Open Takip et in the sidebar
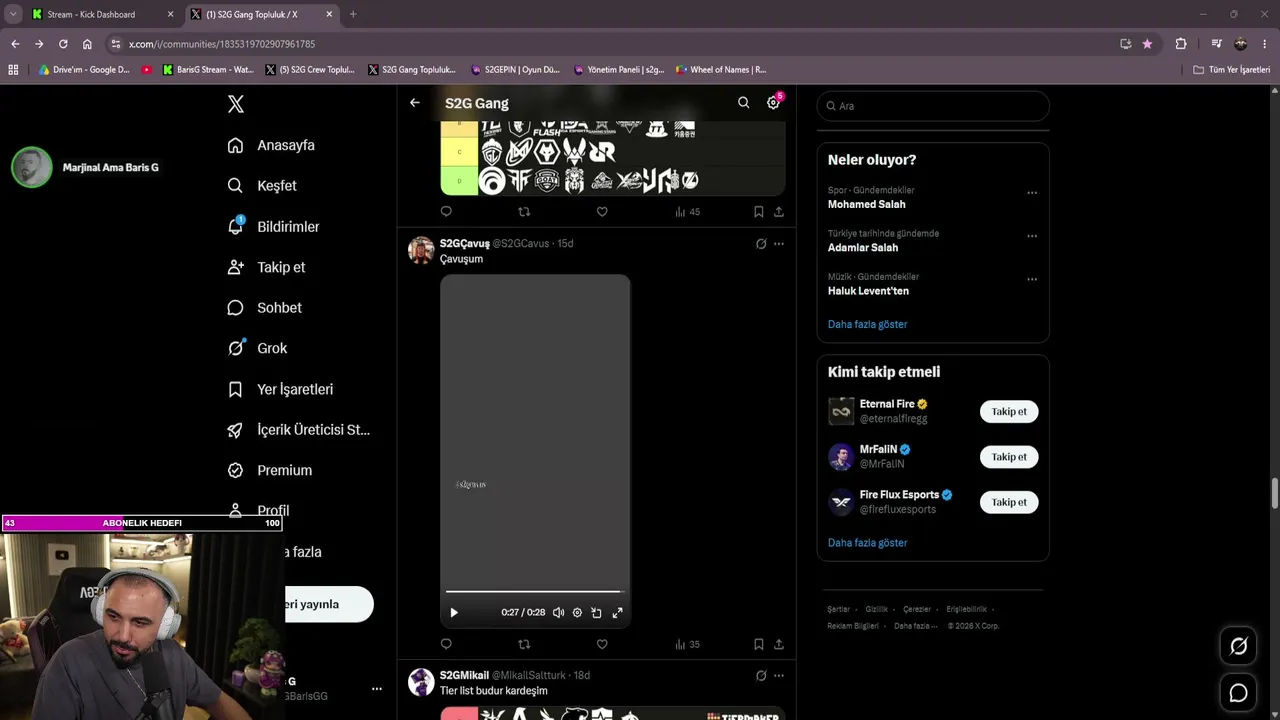Image resolution: width=1280 pixels, height=720 pixels. coord(266,267)
